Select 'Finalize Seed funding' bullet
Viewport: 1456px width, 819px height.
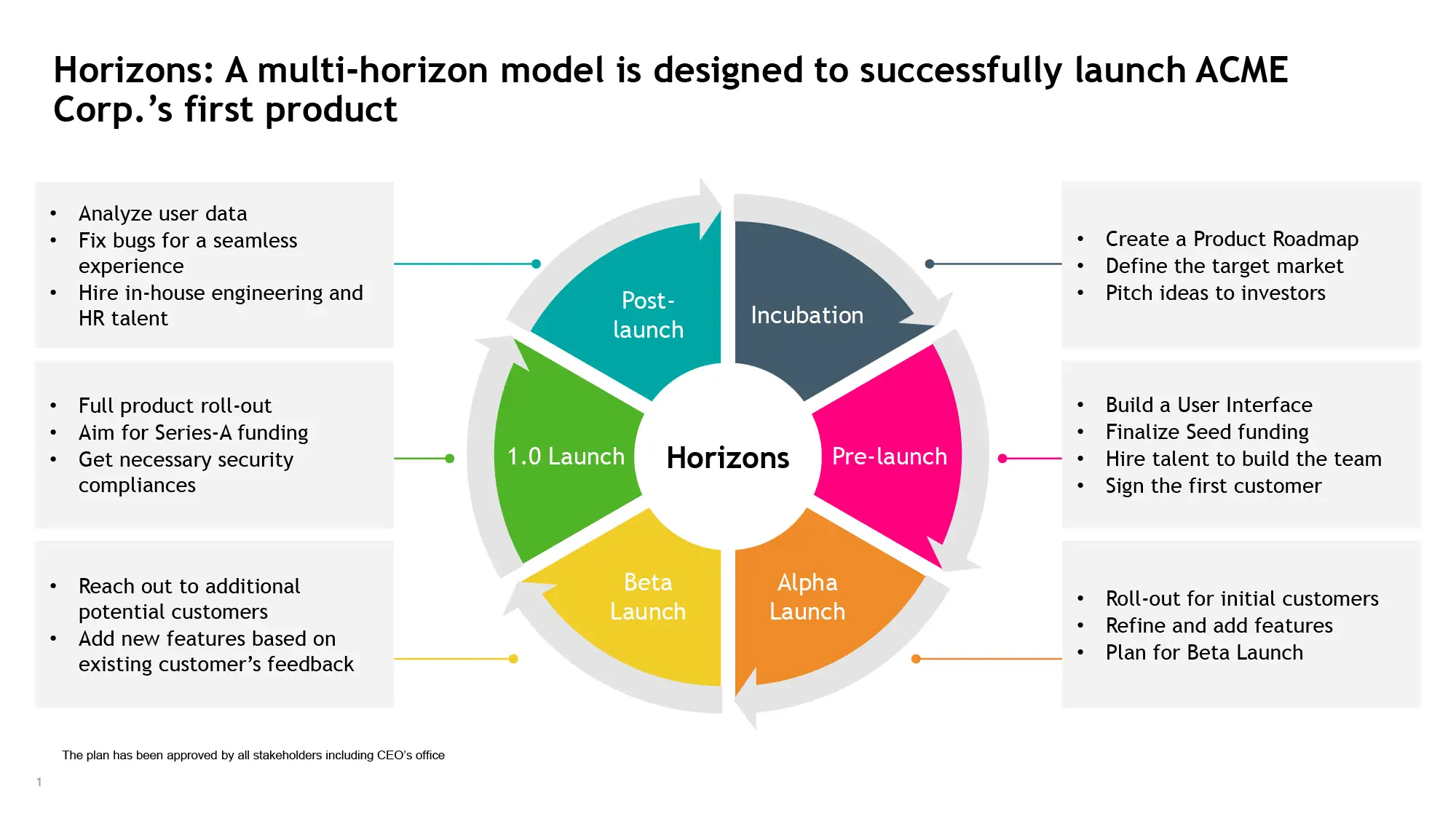coord(1207,432)
